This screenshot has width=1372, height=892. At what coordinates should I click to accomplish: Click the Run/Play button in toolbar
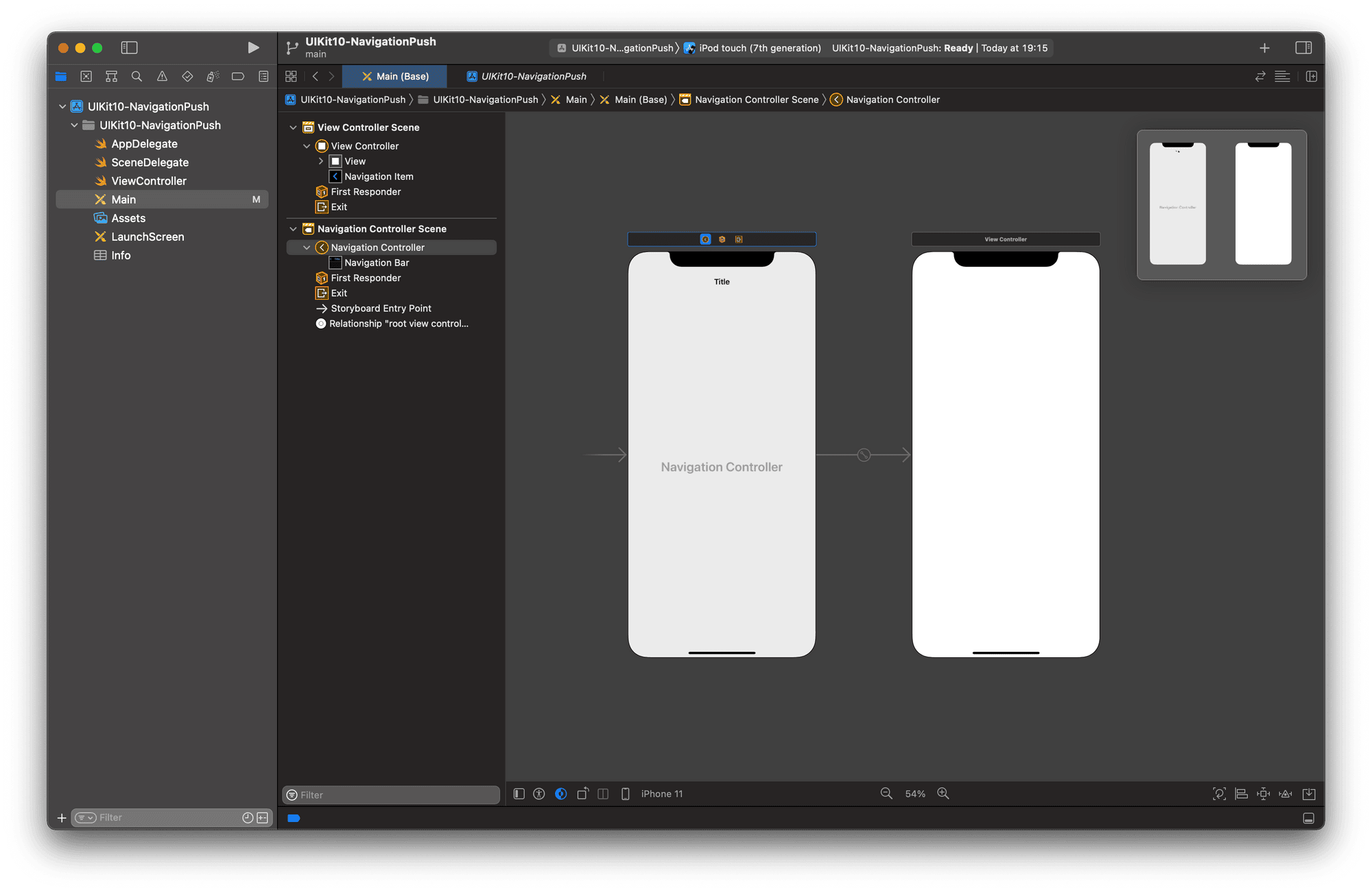coord(252,46)
